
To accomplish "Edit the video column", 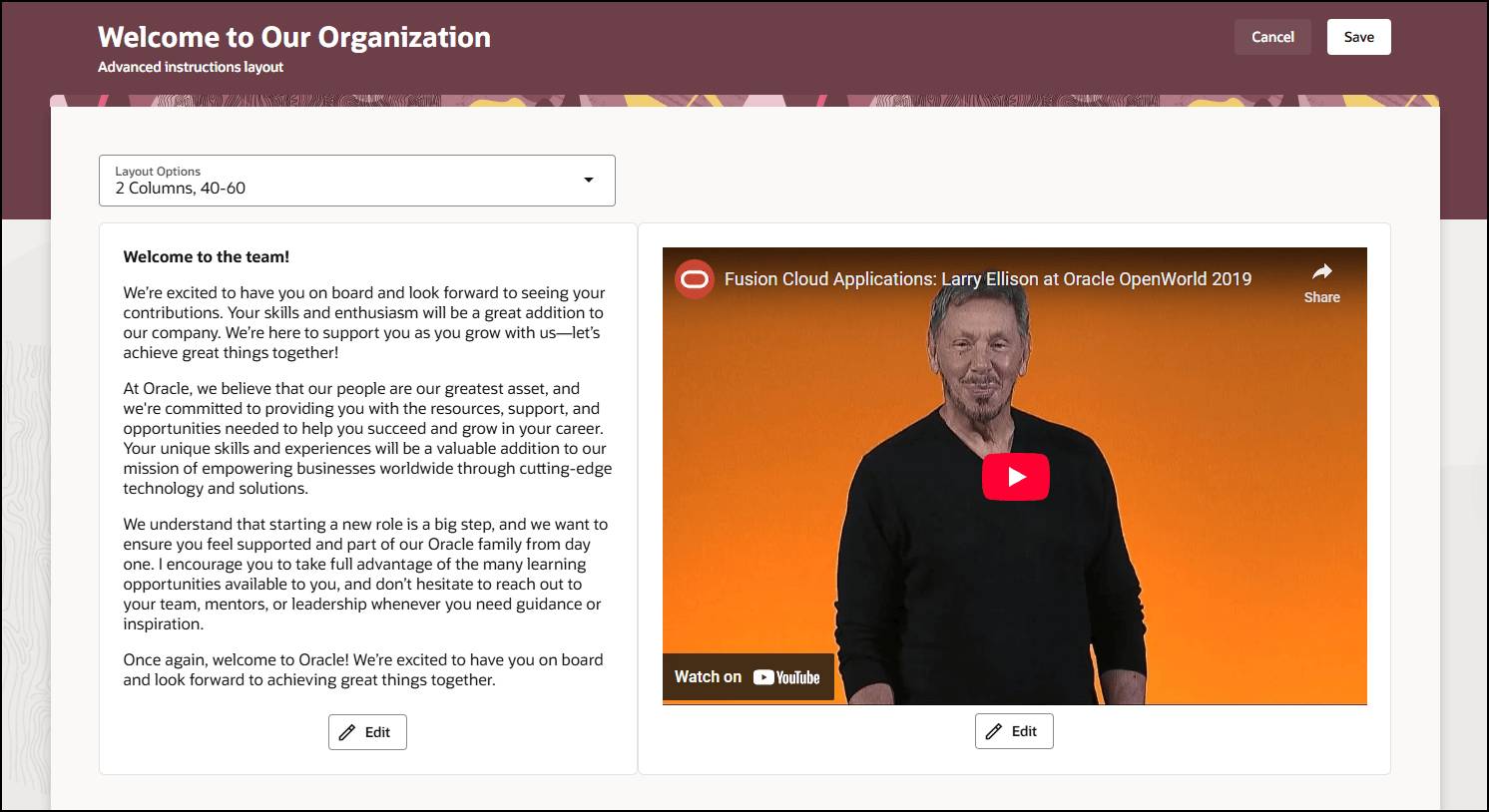I will pos(1014,731).
